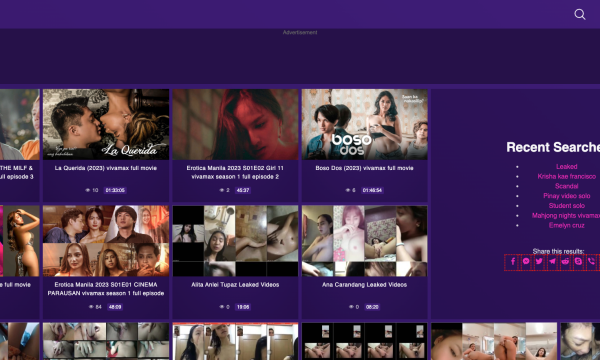Image resolution: width=600 pixels, height=360 pixels.
Task: Share results via Skype icon
Action: (x=578, y=262)
